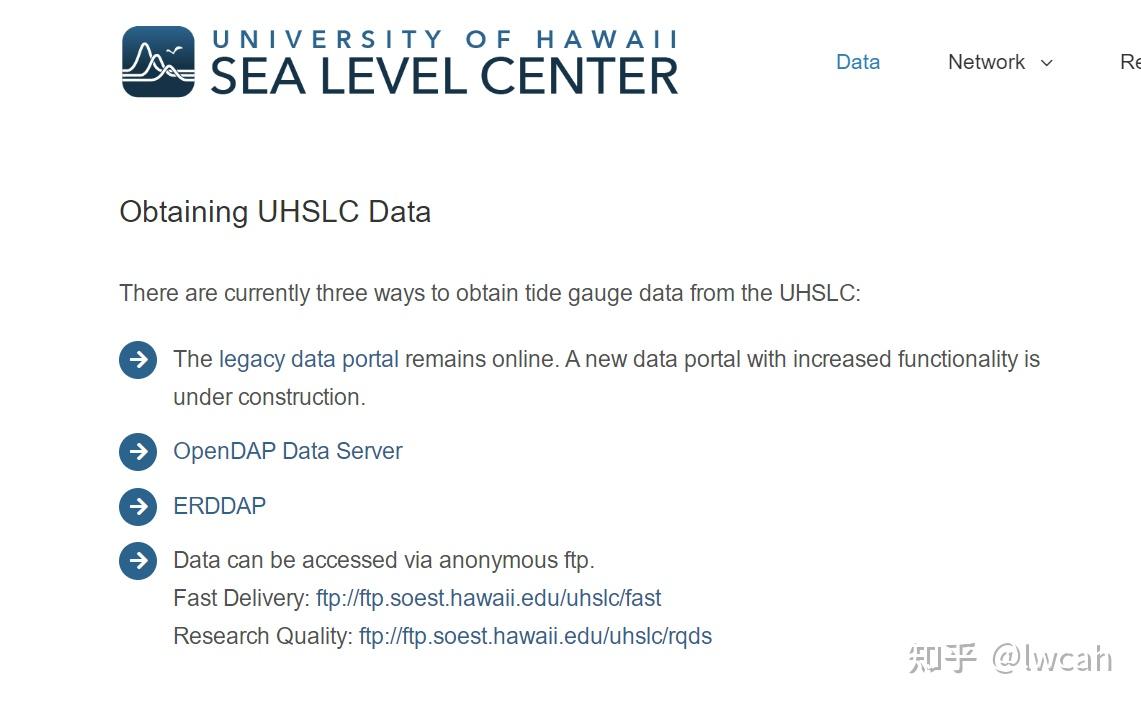Screen dimensions: 1141x704
Task: Click the 'three ways to obtain' intro sentence
Action: (490, 293)
